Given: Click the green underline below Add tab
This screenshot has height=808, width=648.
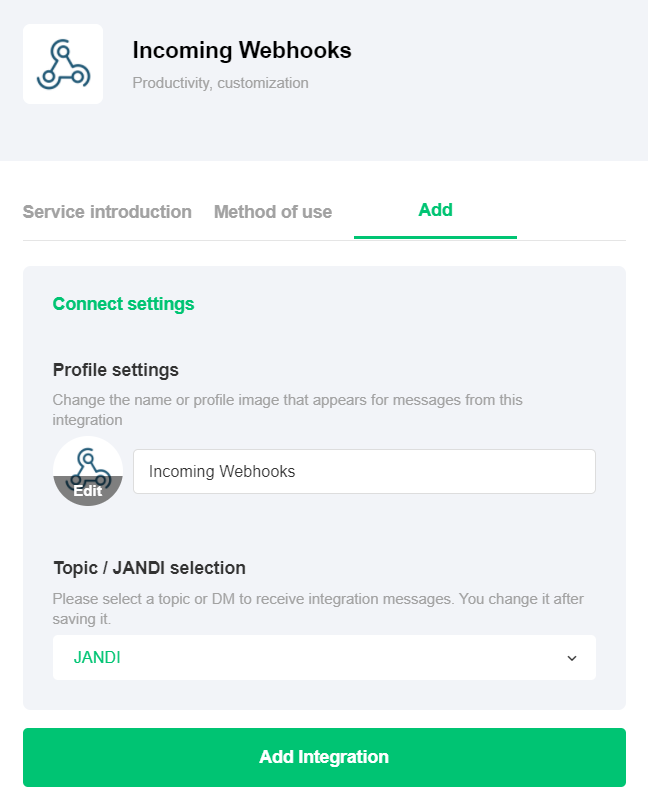Looking at the screenshot, I should coord(435,238).
